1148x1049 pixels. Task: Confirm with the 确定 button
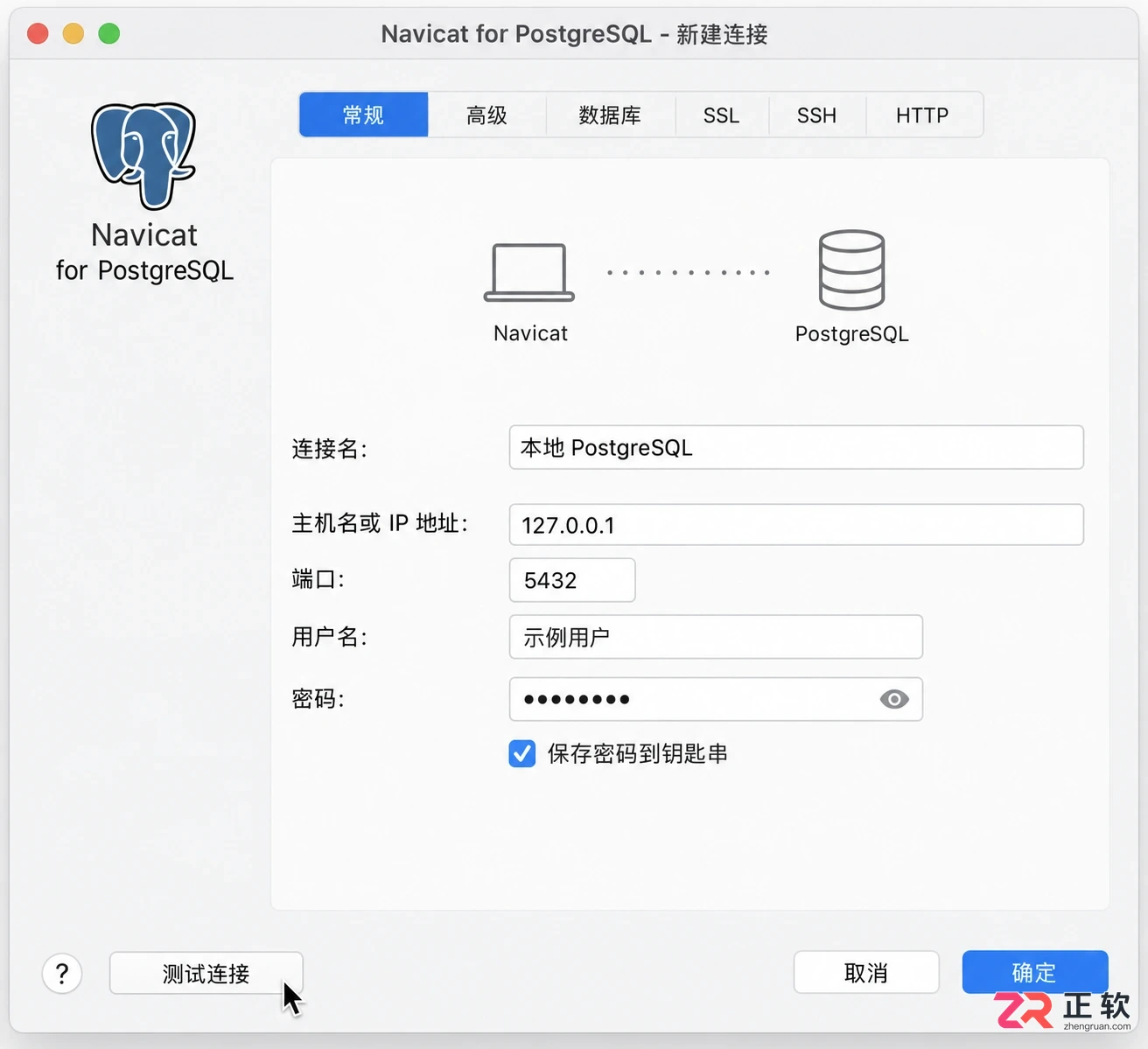(x=1035, y=972)
